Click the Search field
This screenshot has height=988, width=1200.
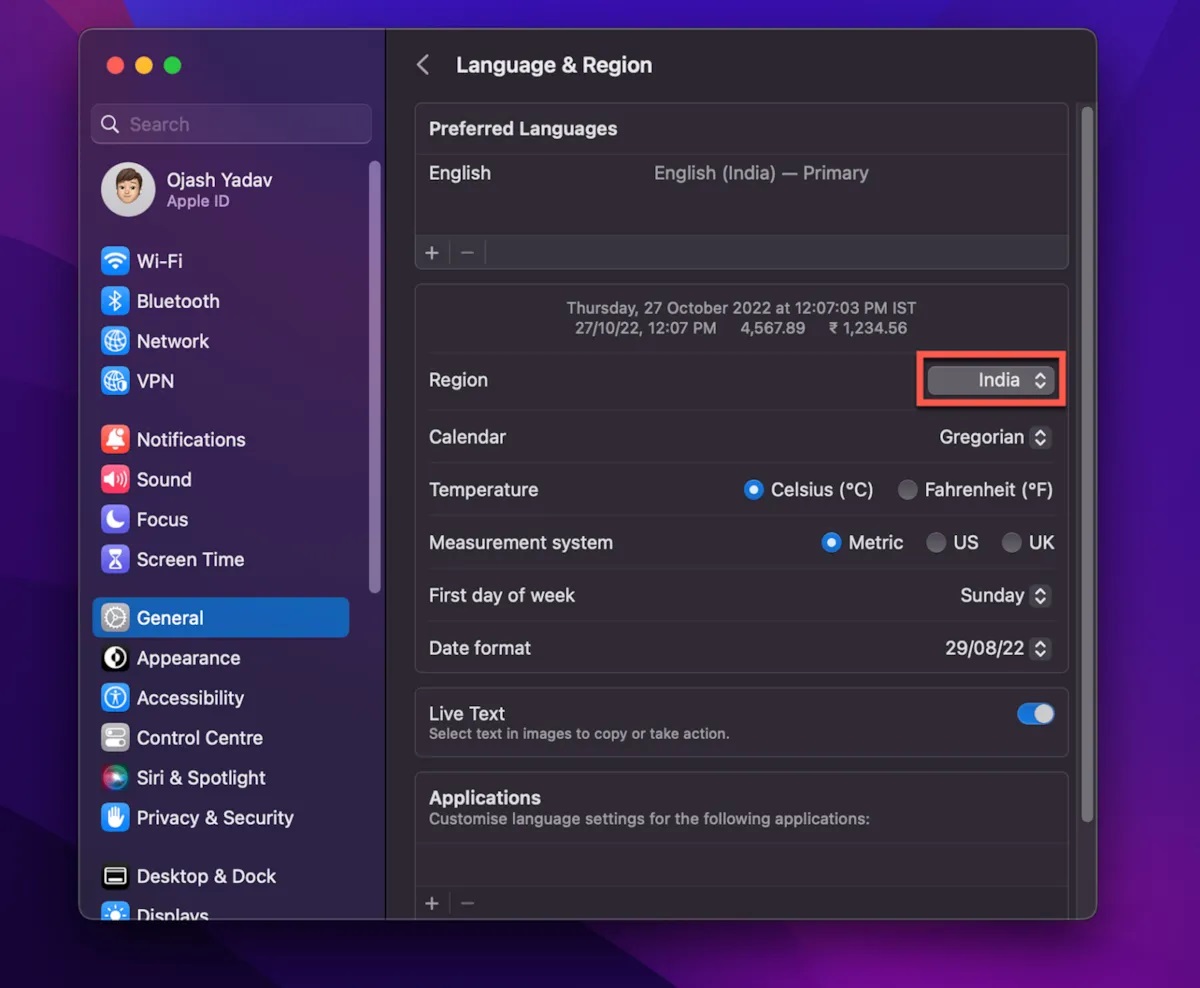[x=231, y=124]
